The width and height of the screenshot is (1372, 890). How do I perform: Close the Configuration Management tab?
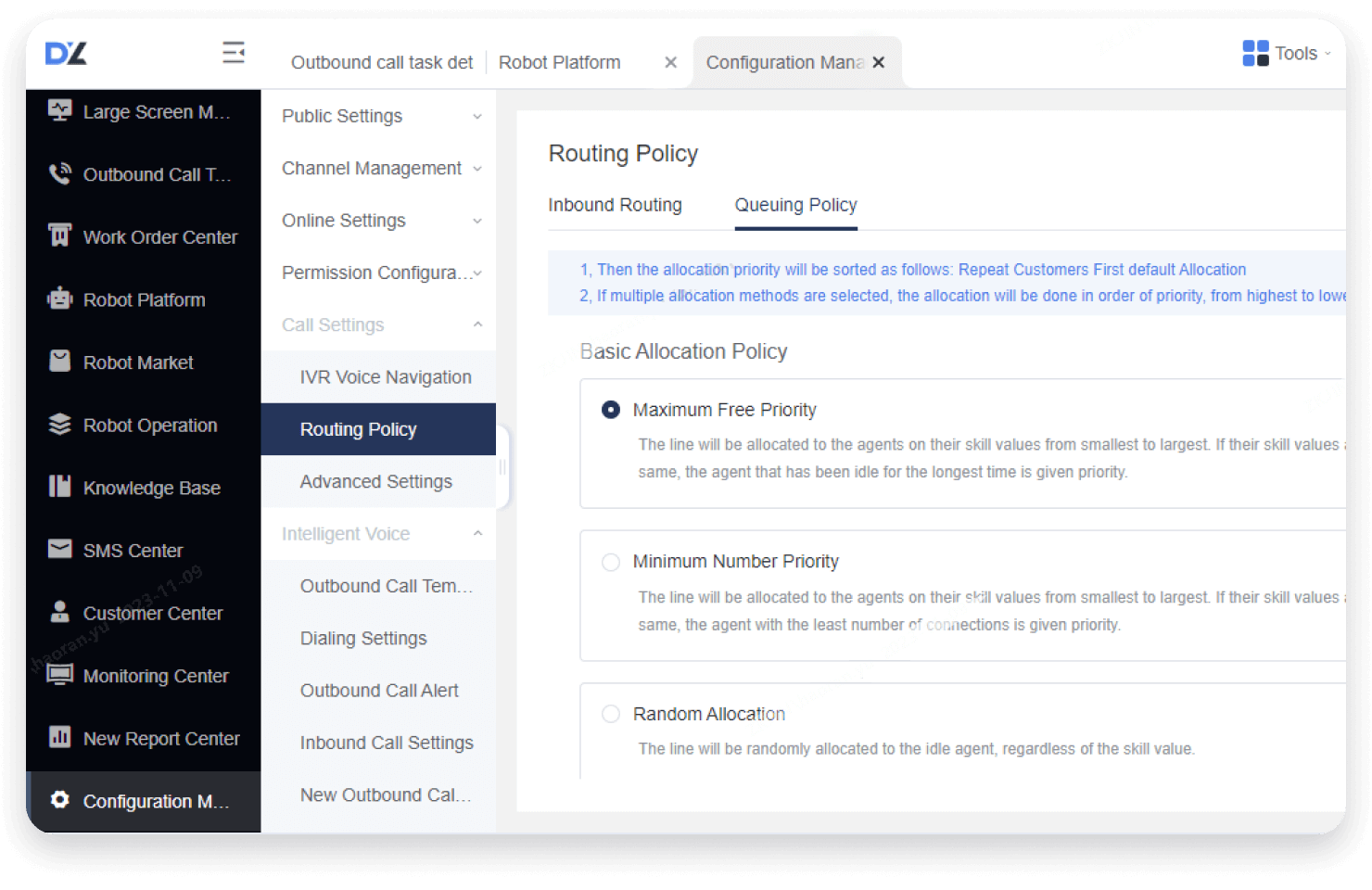click(879, 62)
